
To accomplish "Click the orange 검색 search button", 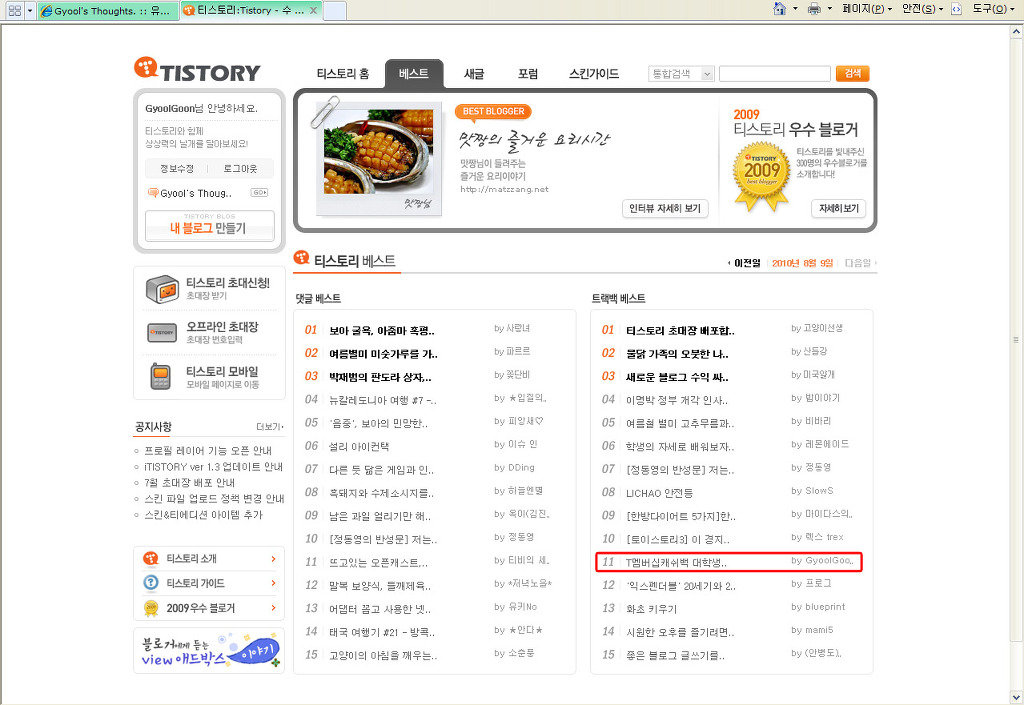I will tap(852, 74).
